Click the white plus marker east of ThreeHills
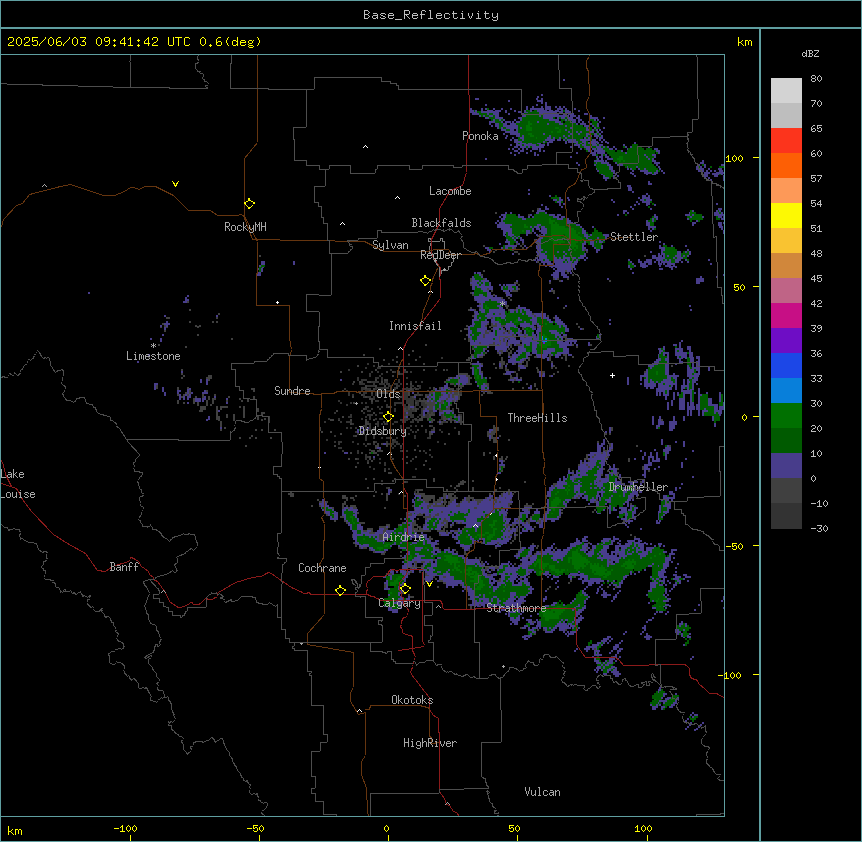The image size is (862, 842). pos(612,375)
